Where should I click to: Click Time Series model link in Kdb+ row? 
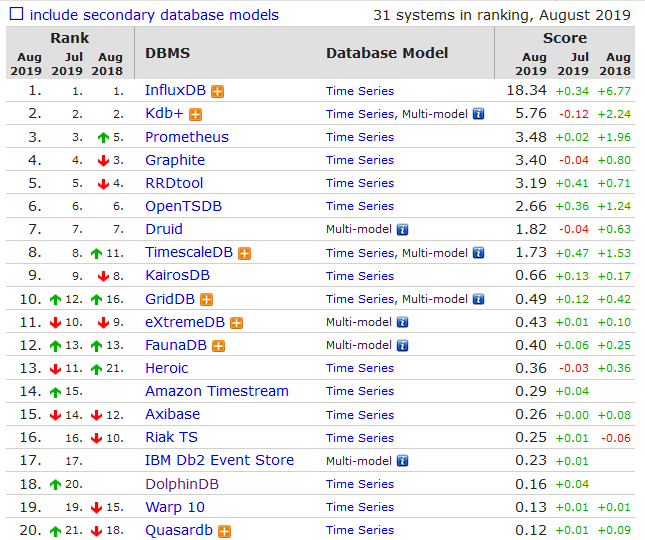(x=360, y=114)
